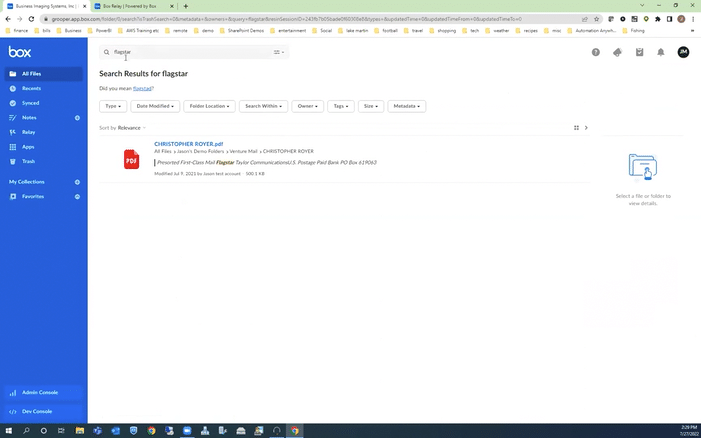Change the Sort by Relevance option
Screen dimensions: 701x438
point(131,128)
